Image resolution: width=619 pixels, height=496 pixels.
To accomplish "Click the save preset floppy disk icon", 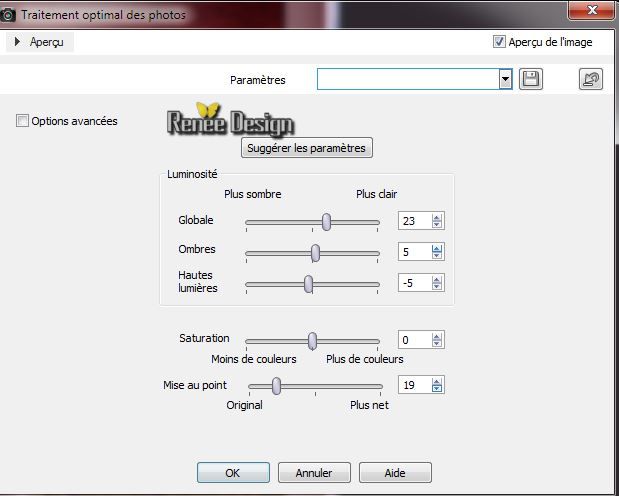I will 531,79.
